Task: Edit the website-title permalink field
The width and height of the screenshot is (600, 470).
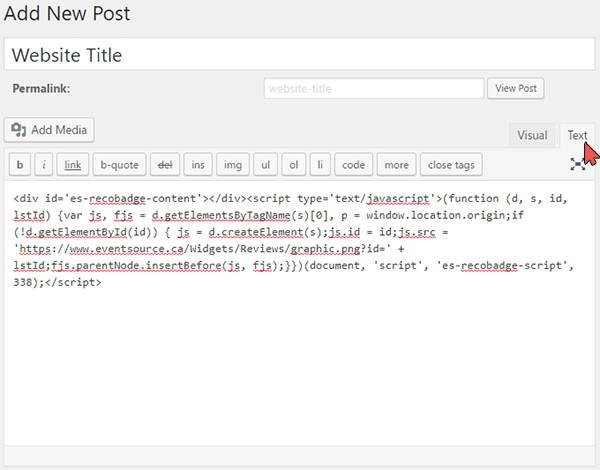Action: (x=374, y=88)
